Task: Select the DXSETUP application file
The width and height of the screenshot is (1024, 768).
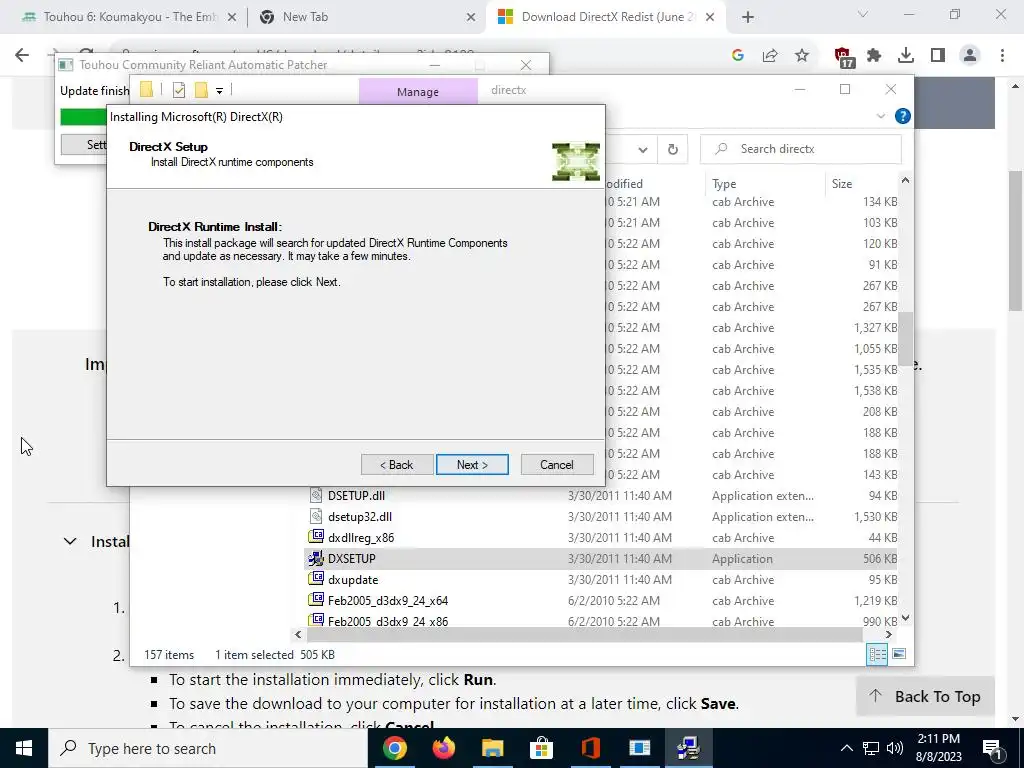Action: tap(601, 558)
